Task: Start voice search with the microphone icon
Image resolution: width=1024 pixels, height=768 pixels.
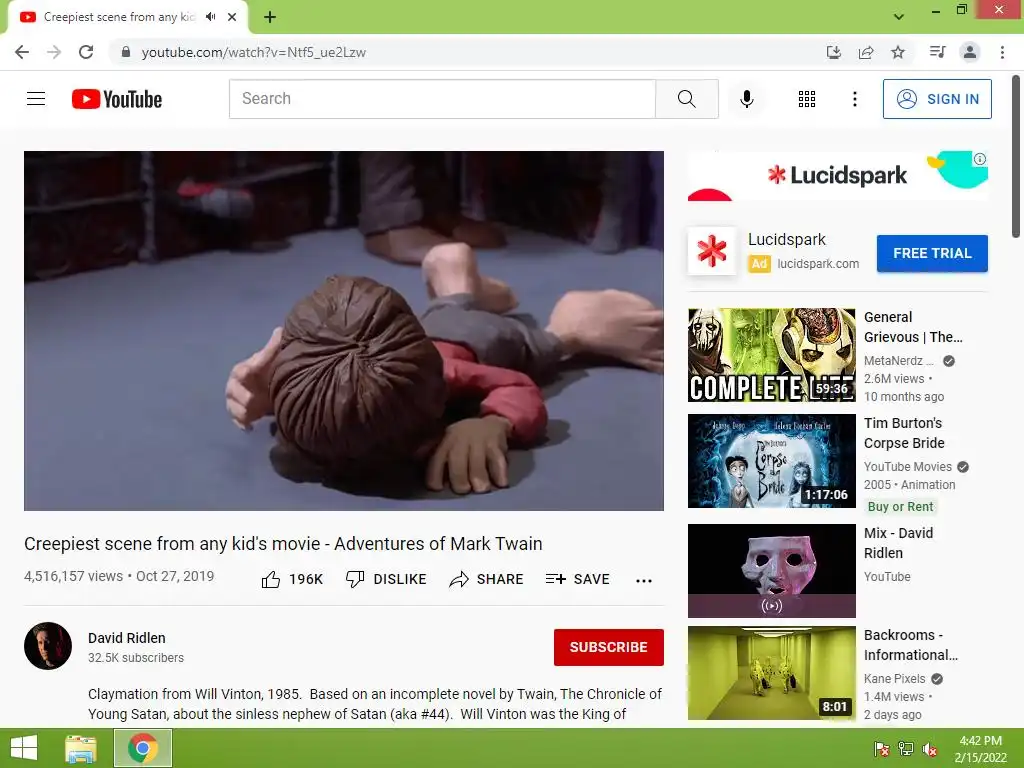Action: pos(746,99)
